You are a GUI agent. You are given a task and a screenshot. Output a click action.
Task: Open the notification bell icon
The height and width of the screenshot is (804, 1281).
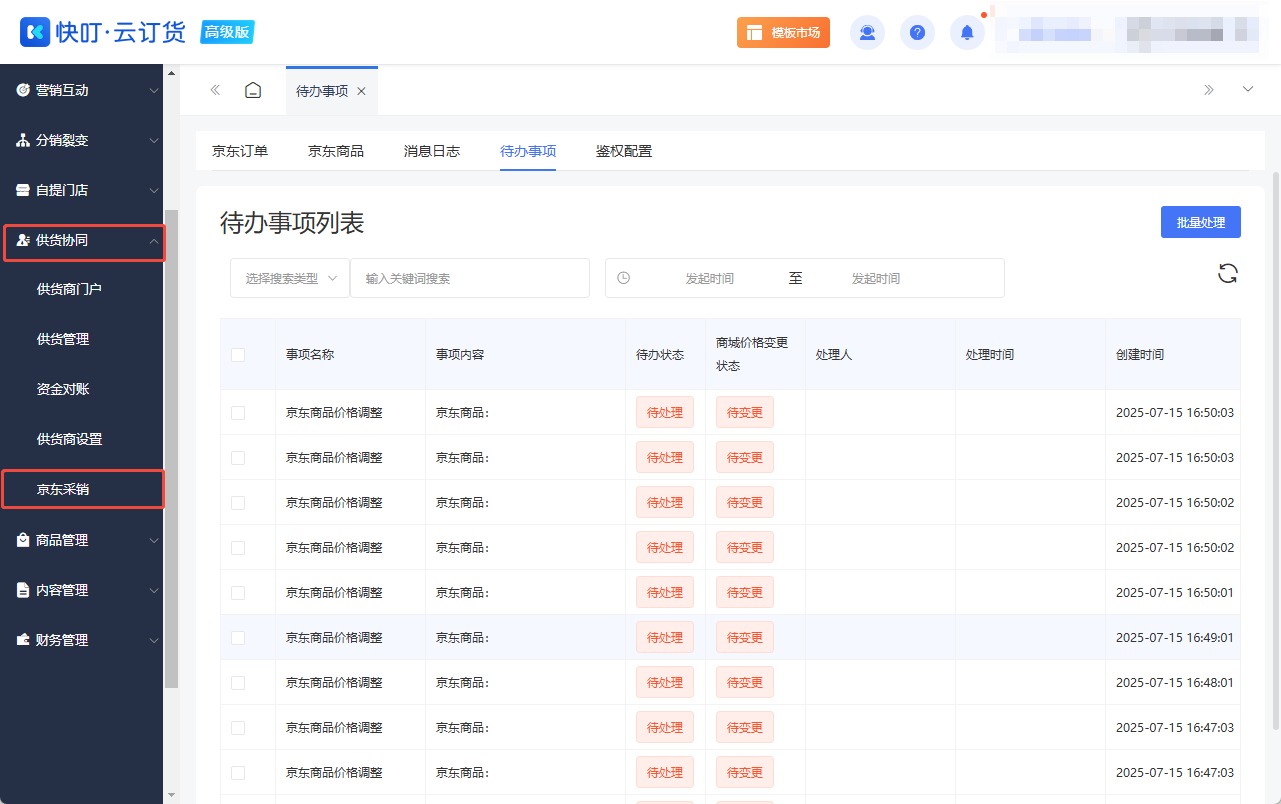(x=967, y=32)
